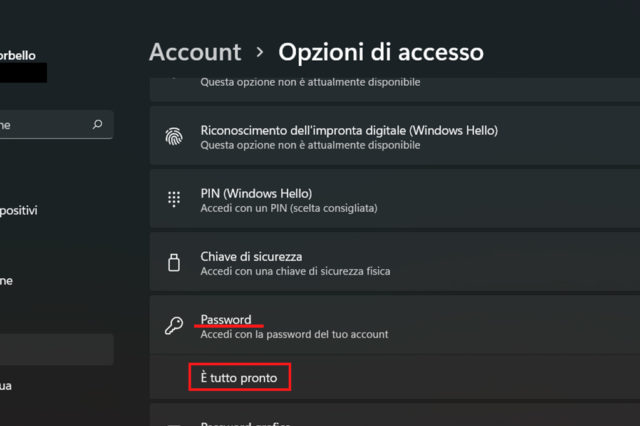Viewport: 640px width, 426px height.
Task: Click the security key USB icon
Action: 172,263
